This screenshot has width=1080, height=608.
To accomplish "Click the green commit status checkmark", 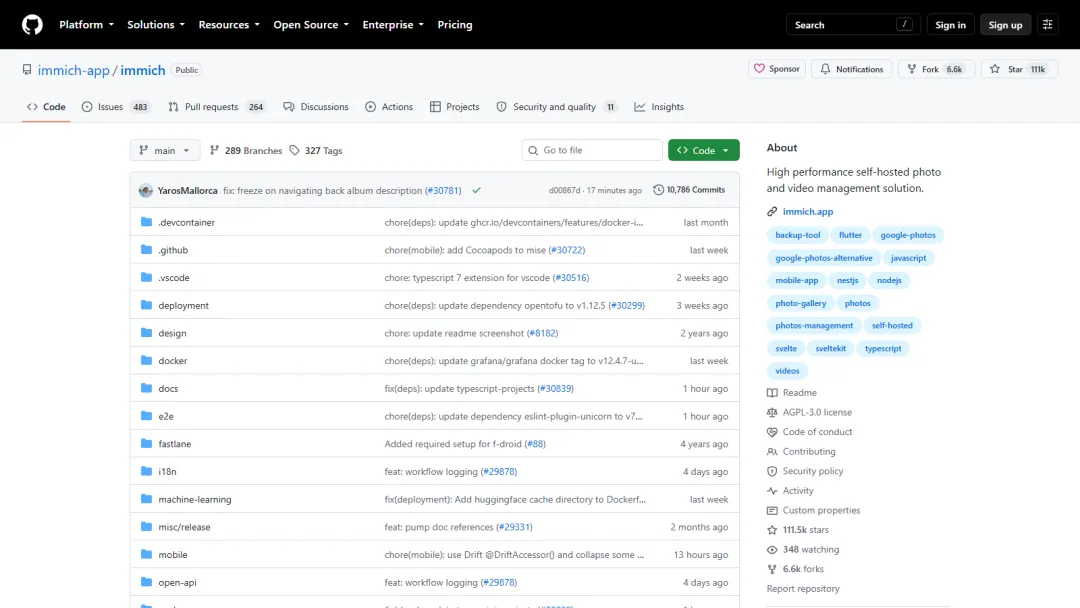I will [x=476, y=190].
